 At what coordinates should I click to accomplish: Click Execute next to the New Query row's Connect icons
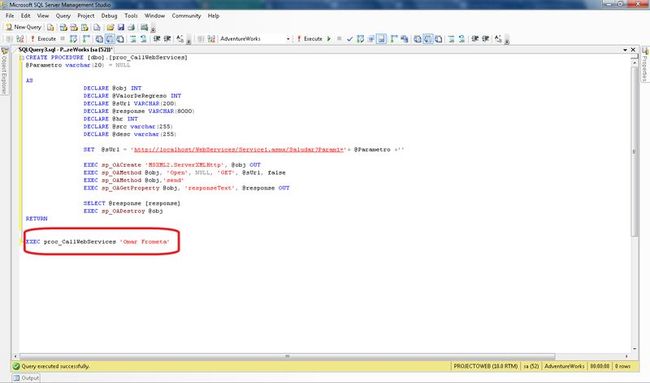(43, 39)
